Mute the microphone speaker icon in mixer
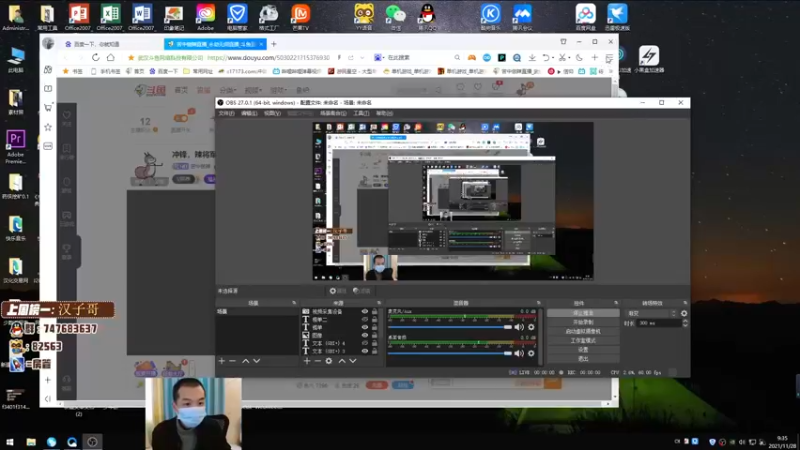Screen dimensions: 800x450 [x=519, y=327]
